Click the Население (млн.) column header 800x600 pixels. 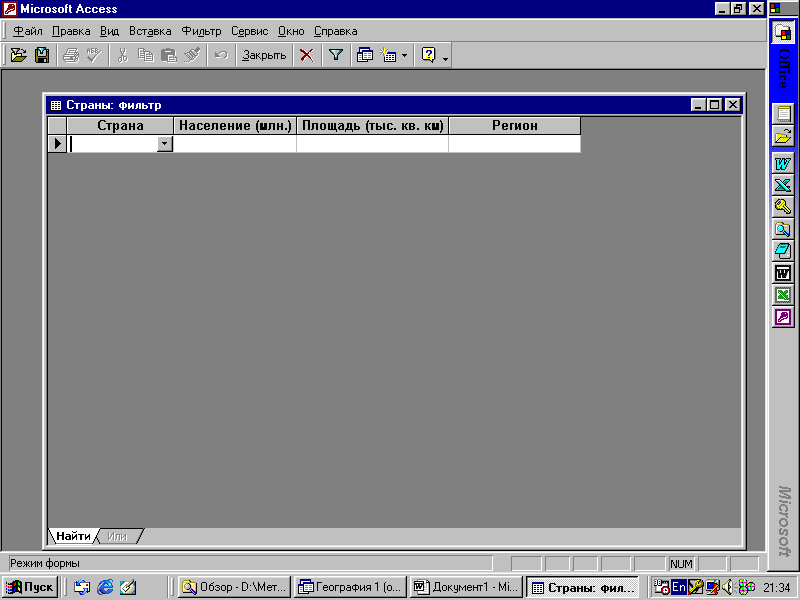pos(235,126)
